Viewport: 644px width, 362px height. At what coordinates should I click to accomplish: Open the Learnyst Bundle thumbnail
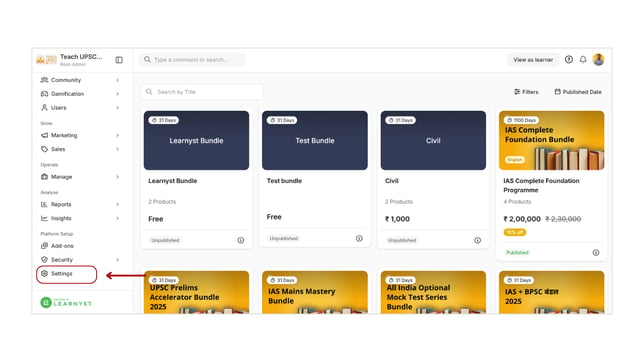[196, 140]
